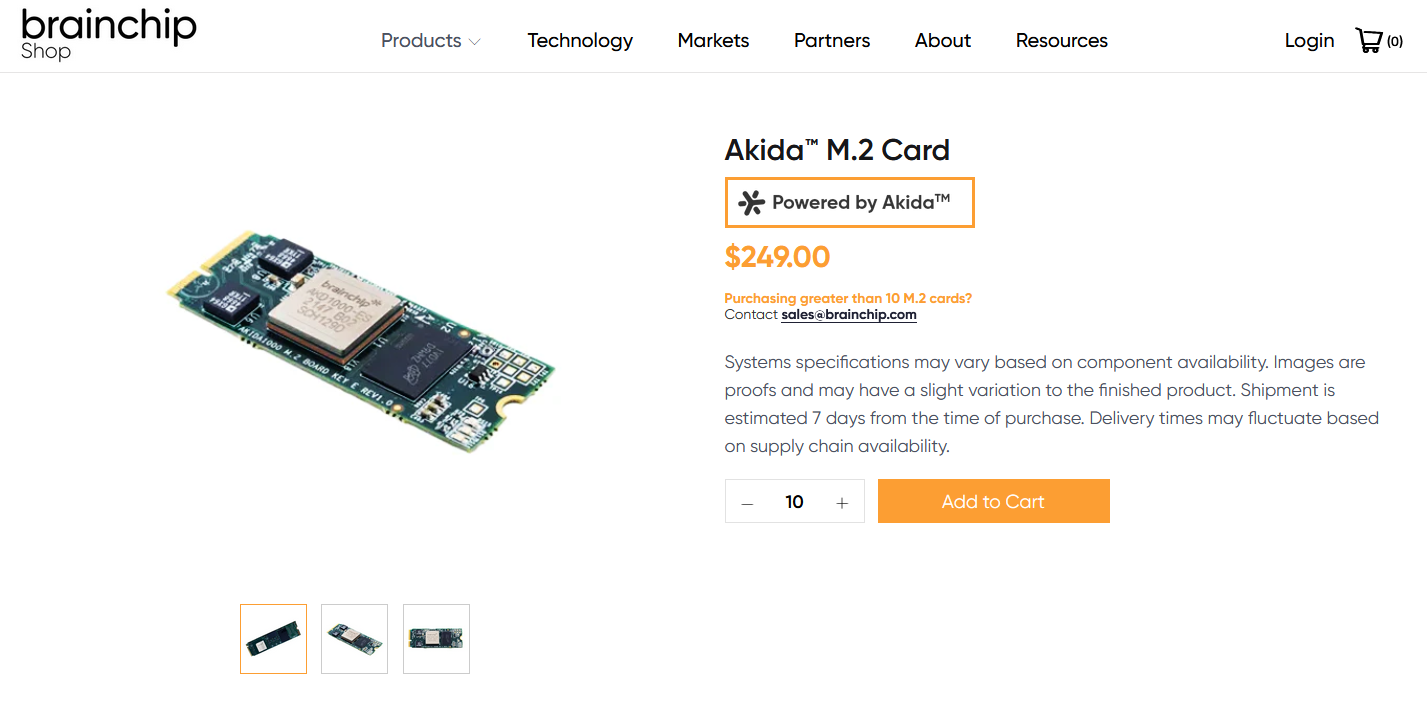The image size is (1427, 723).
Task: Increase quantity with the plus button
Action: (x=842, y=502)
